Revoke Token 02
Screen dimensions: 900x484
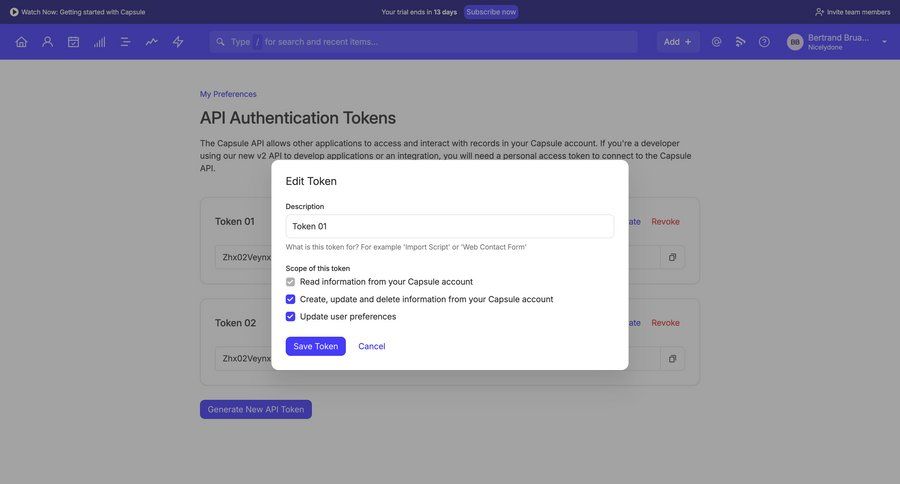[665, 323]
